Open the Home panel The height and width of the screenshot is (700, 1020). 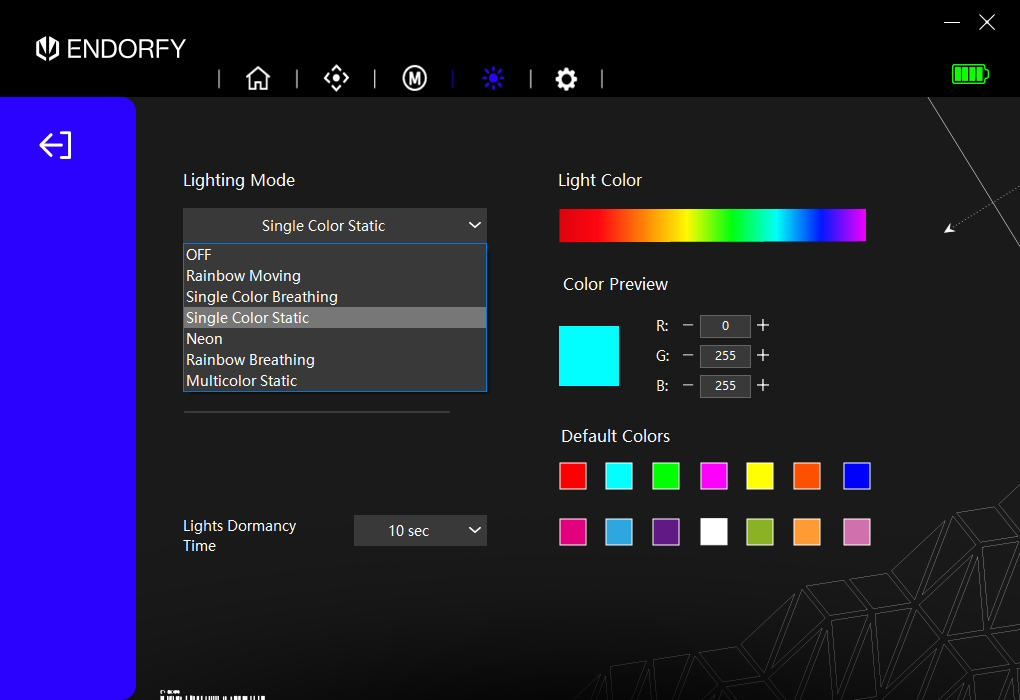click(x=257, y=78)
